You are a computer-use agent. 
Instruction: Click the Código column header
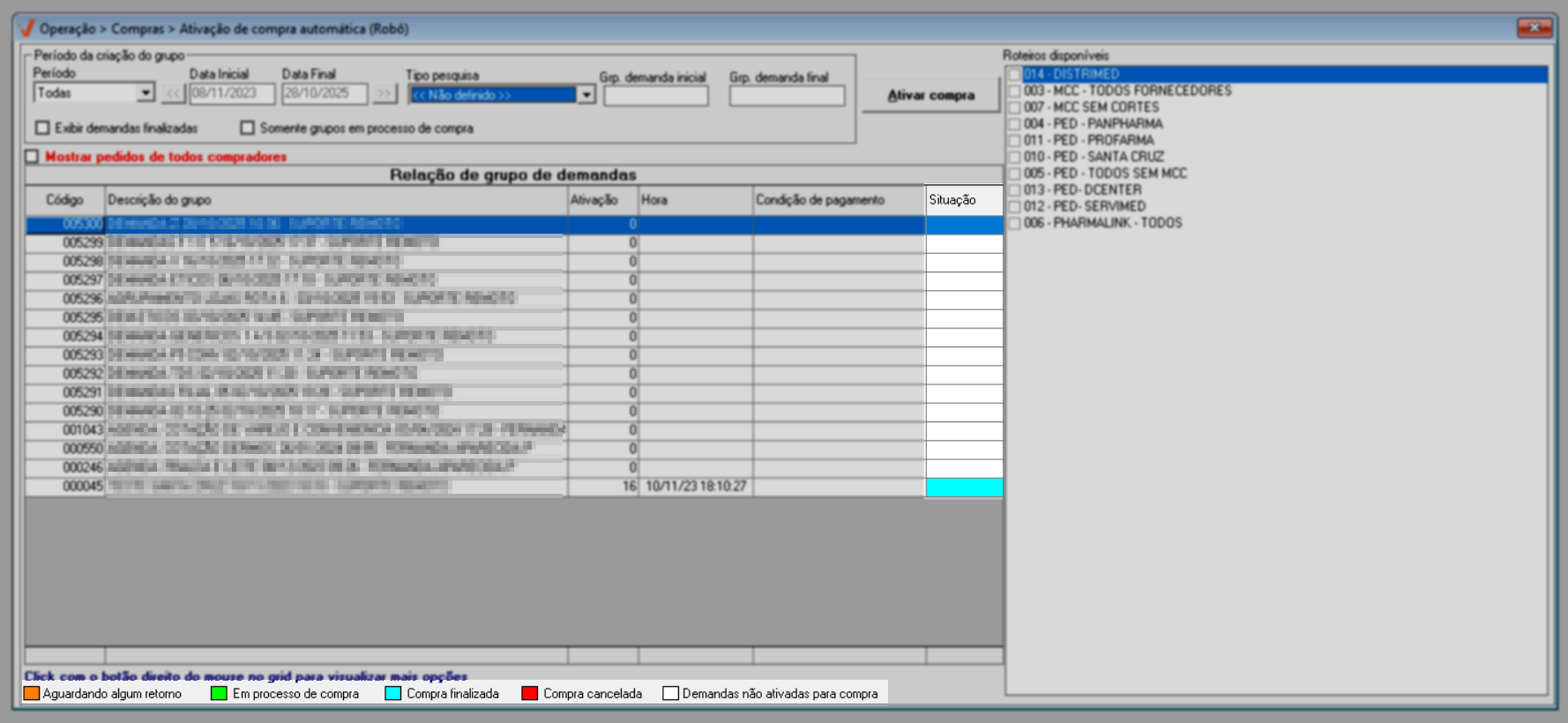point(65,200)
